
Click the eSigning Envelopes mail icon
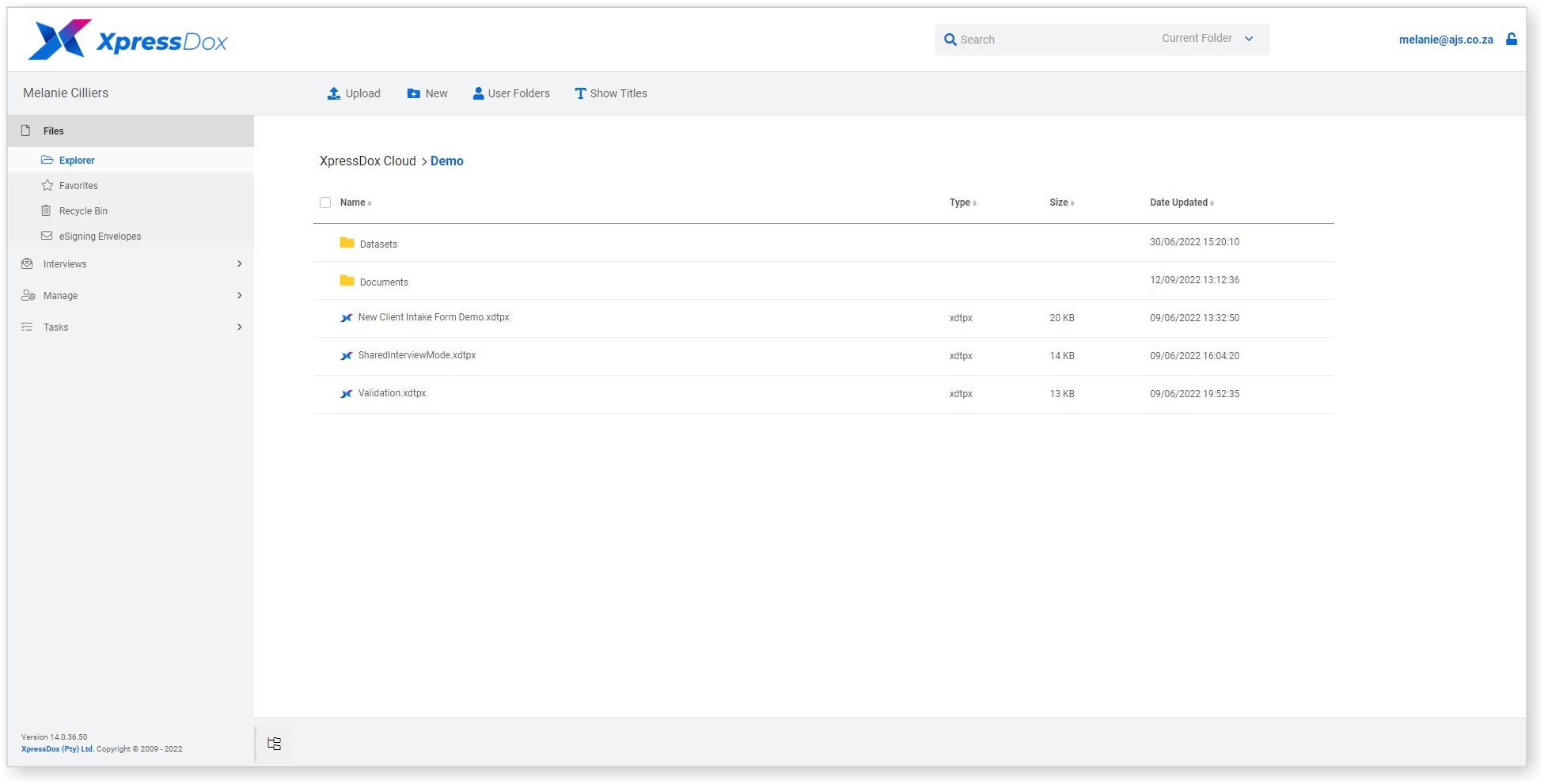pyautogui.click(x=47, y=236)
